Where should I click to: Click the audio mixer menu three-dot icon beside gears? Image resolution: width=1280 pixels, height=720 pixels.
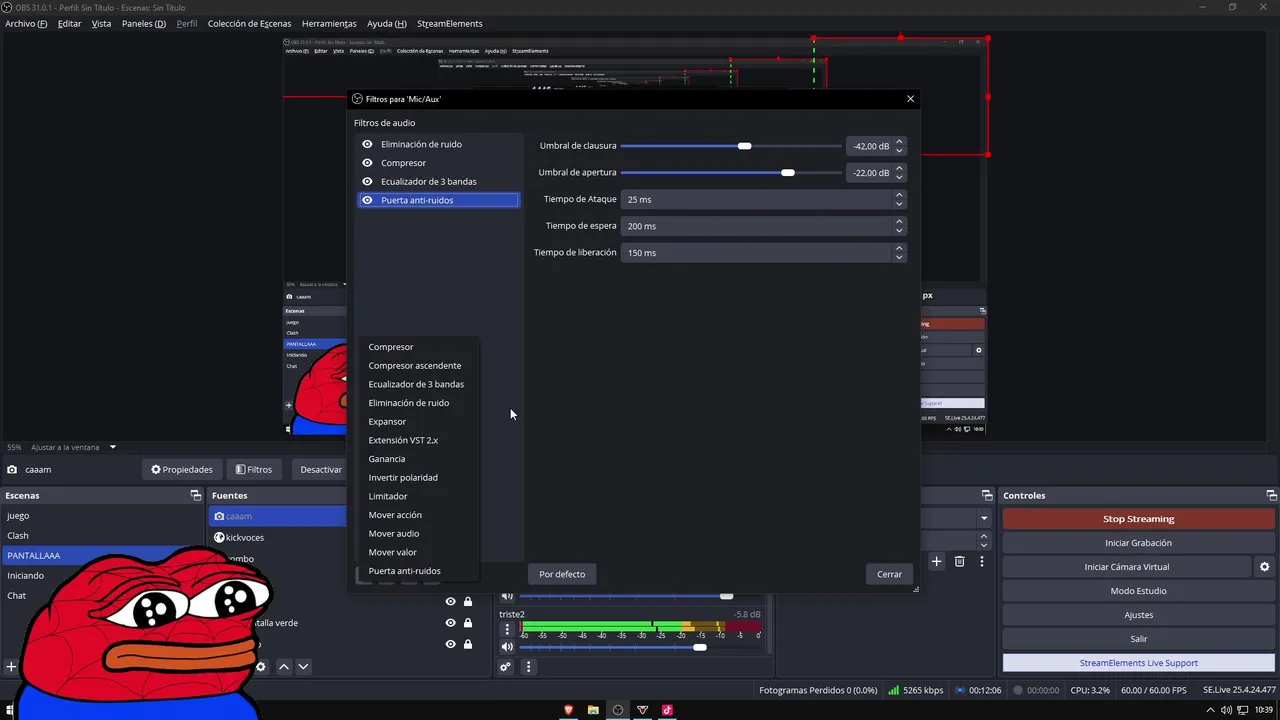point(528,667)
